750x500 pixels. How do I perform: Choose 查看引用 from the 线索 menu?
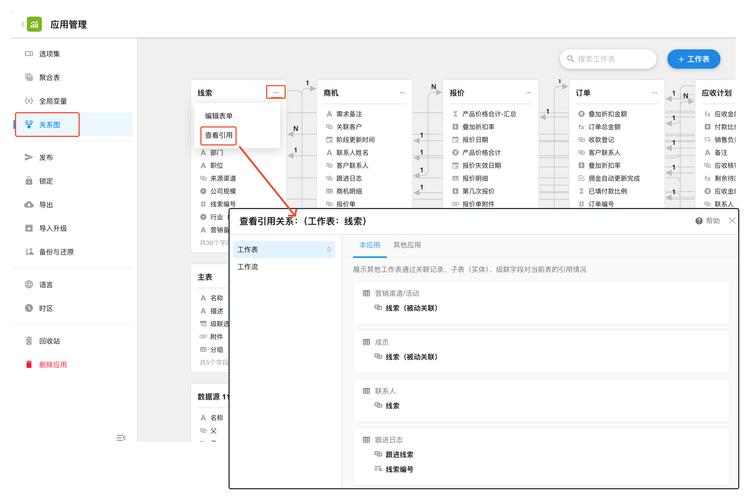[x=219, y=135]
